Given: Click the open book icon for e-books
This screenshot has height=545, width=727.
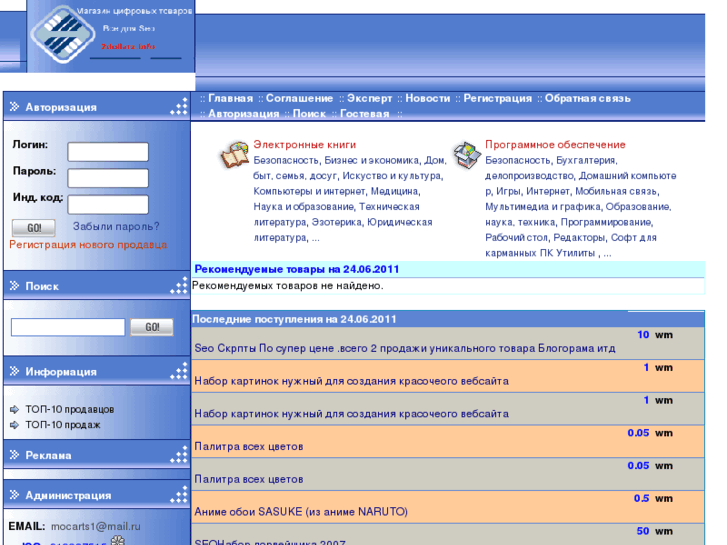Looking at the screenshot, I should (x=234, y=156).
